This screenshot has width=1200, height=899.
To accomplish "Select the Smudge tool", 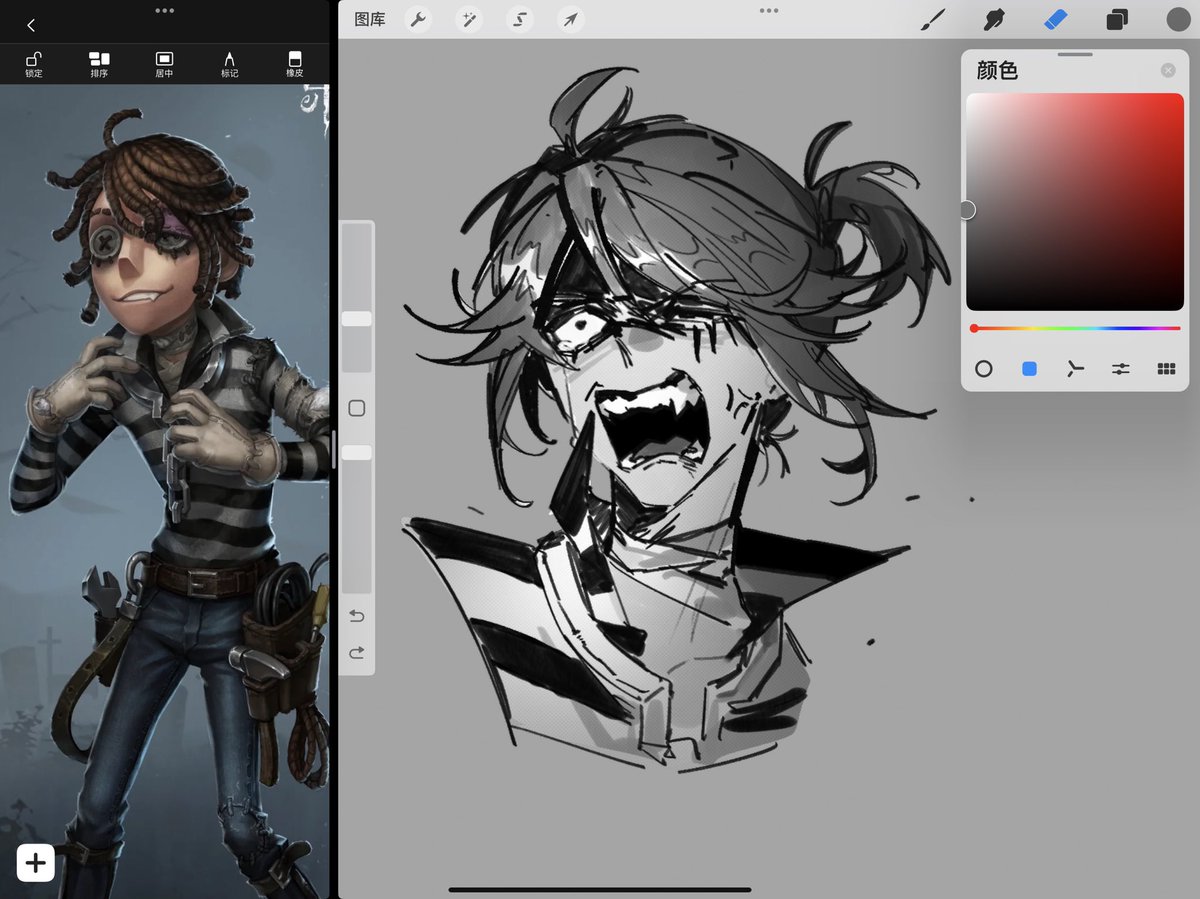I will 994,19.
